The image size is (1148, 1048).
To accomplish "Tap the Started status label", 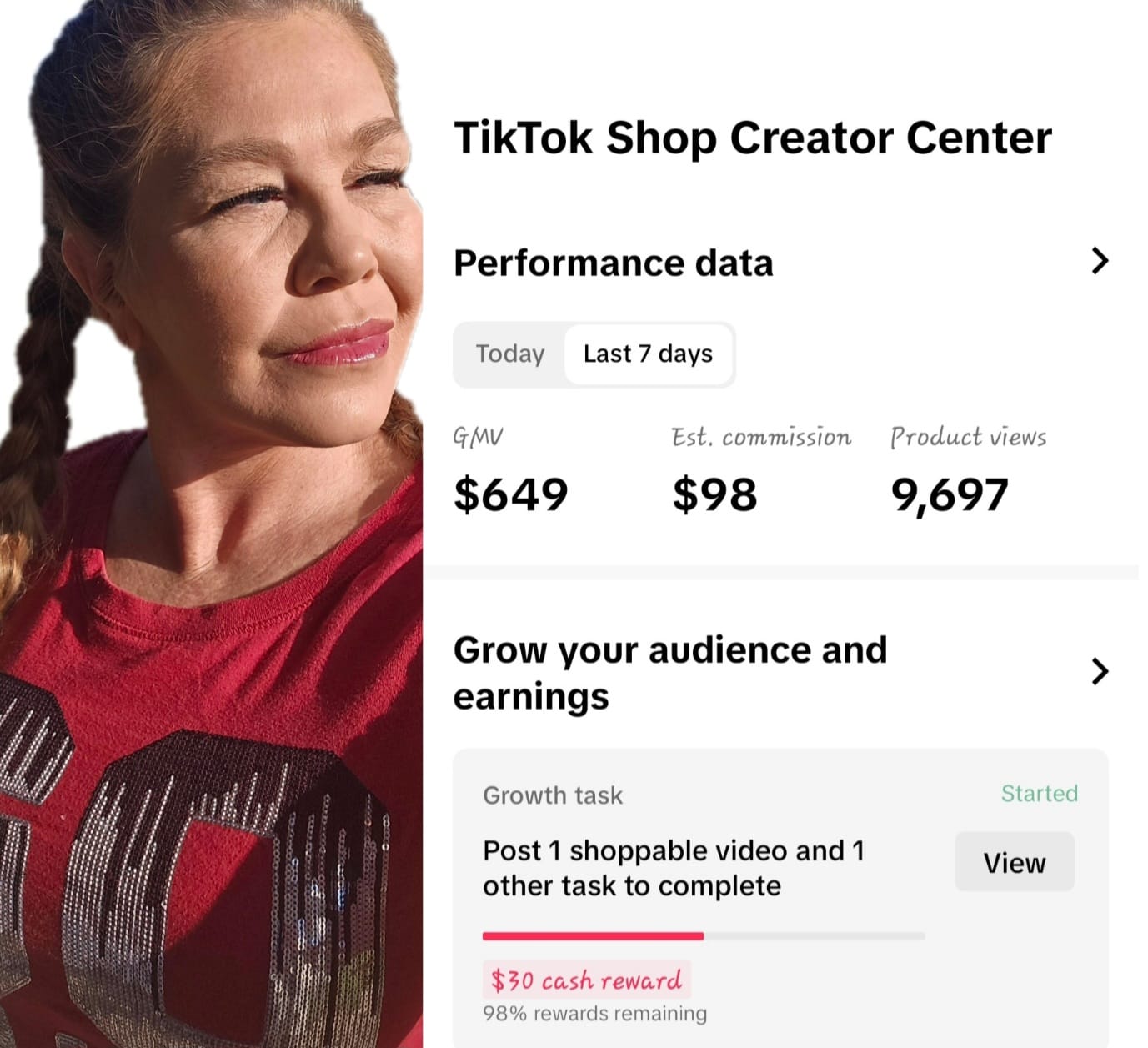I will tap(1039, 793).
